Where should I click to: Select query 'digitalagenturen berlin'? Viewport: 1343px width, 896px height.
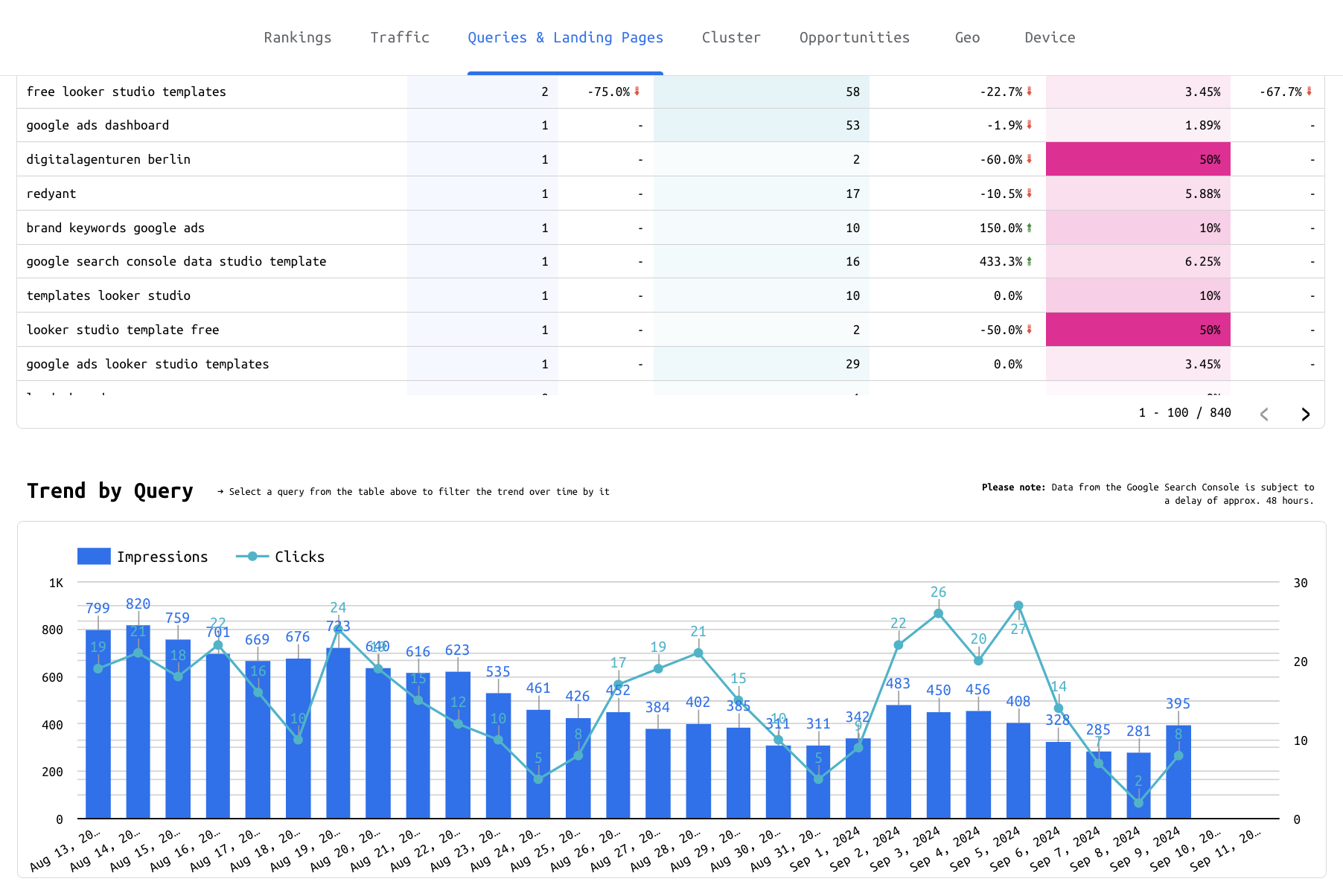pos(108,159)
